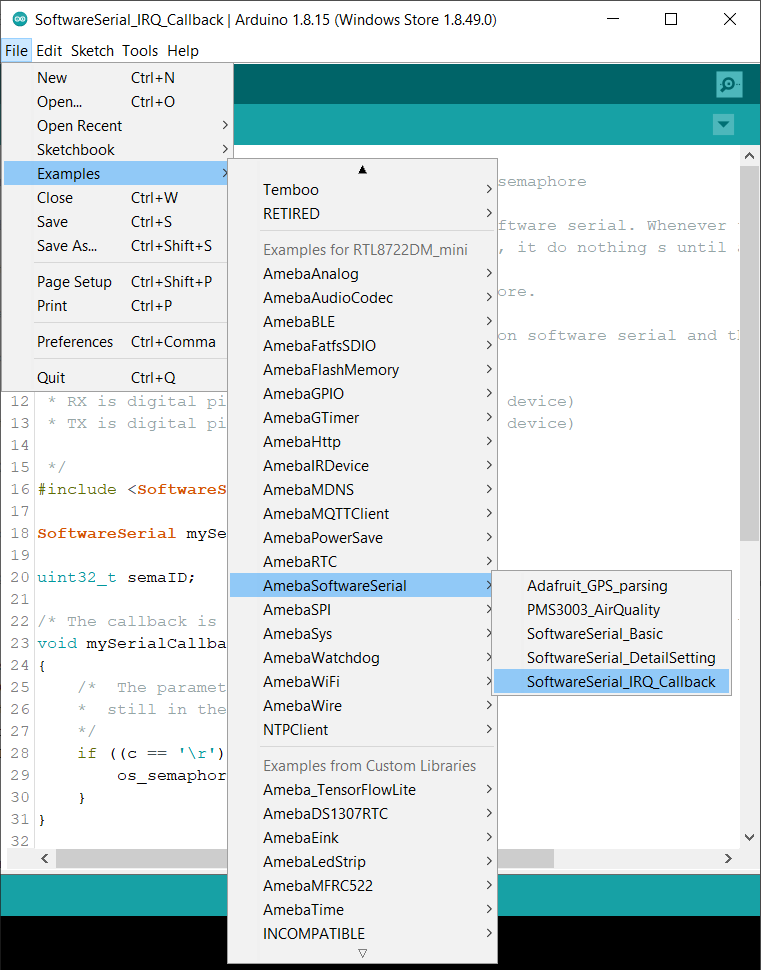Select the AmebaSoftwareSerial entry
Screen dimensions: 761x970
363,586
